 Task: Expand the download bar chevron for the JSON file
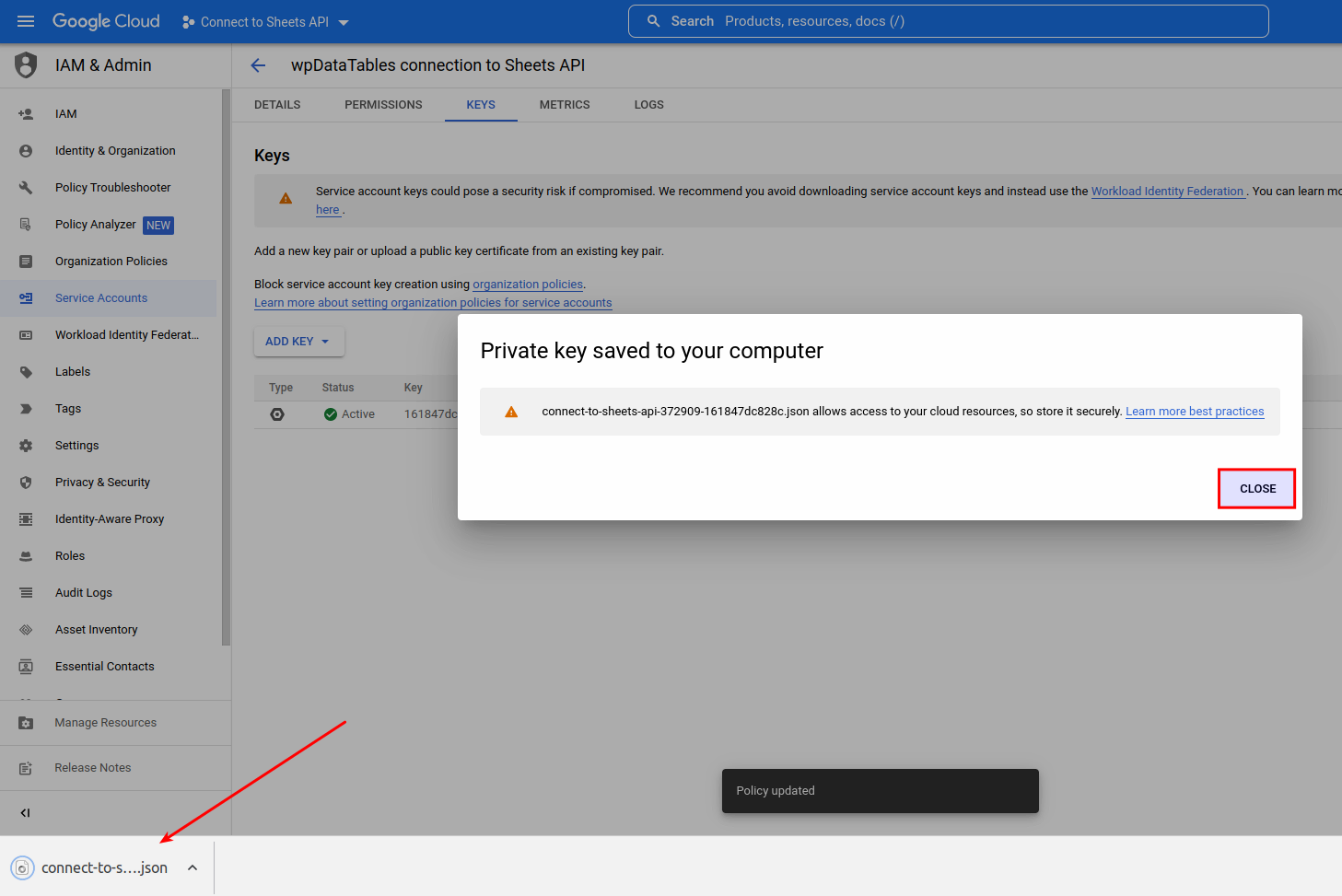tap(192, 867)
